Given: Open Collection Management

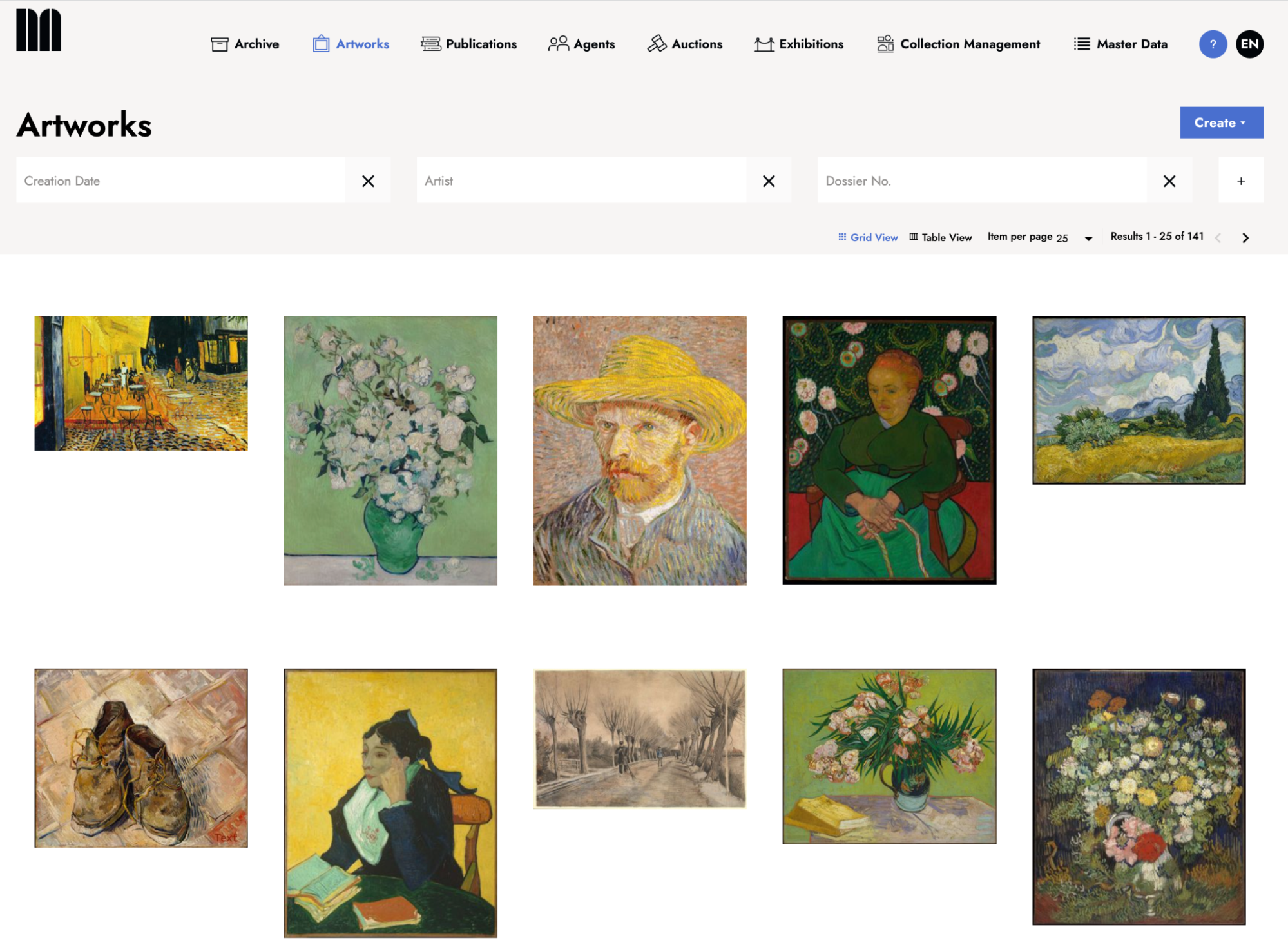Looking at the screenshot, I should pos(959,44).
